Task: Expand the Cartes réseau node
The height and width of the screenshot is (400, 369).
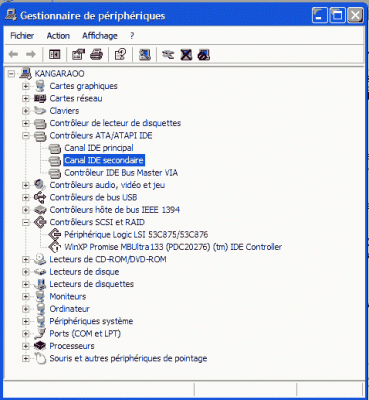Action: click(26, 99)
